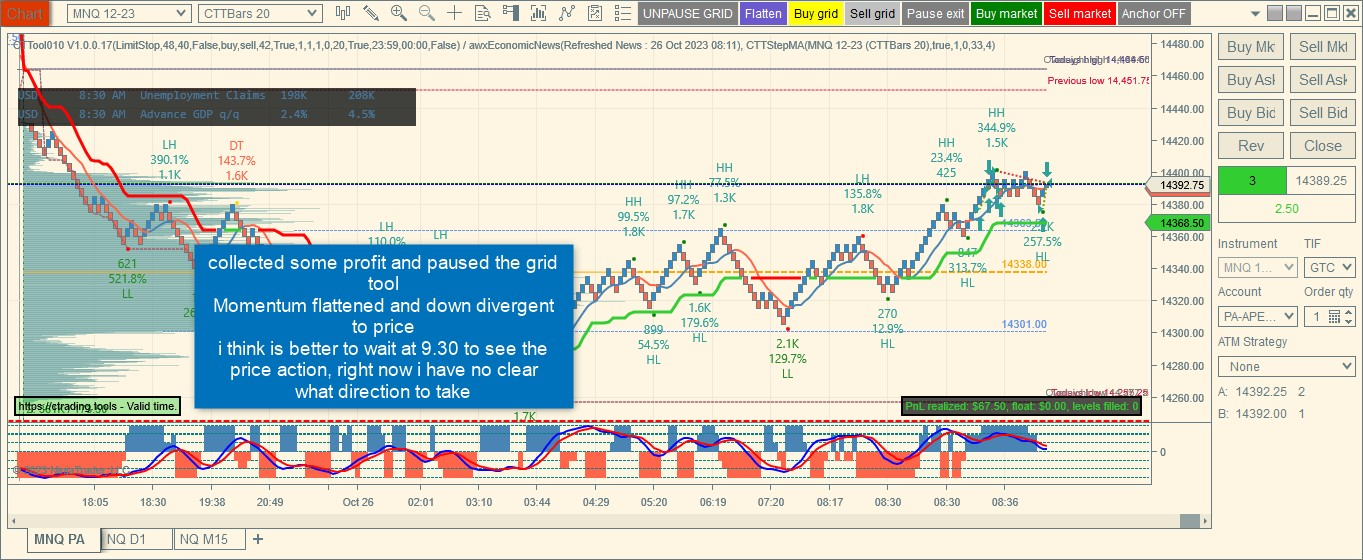Open the strategies line-node icon
The image size is (1363, 560).
coord(567,13)
